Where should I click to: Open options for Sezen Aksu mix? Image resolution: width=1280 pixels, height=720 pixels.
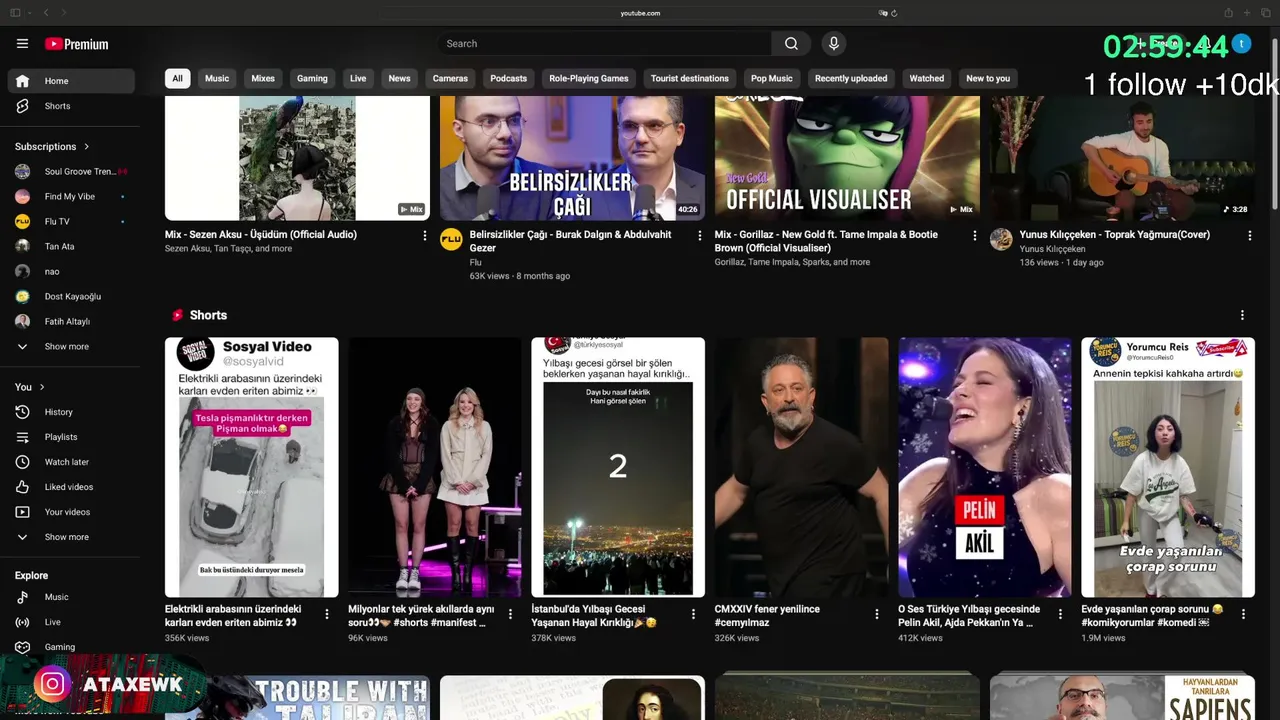point(424,236)
